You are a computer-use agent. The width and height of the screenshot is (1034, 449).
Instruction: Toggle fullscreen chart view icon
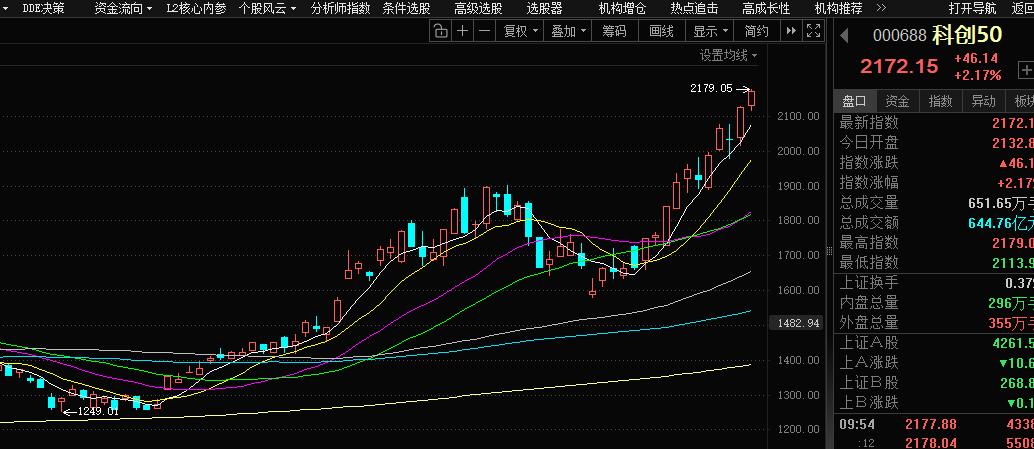click(x=813, y=31)
